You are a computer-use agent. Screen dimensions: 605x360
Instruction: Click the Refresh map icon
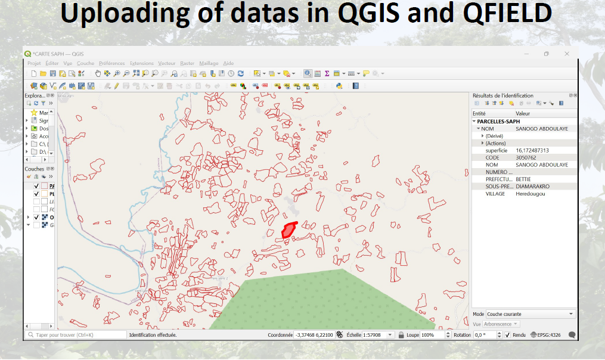241,73
